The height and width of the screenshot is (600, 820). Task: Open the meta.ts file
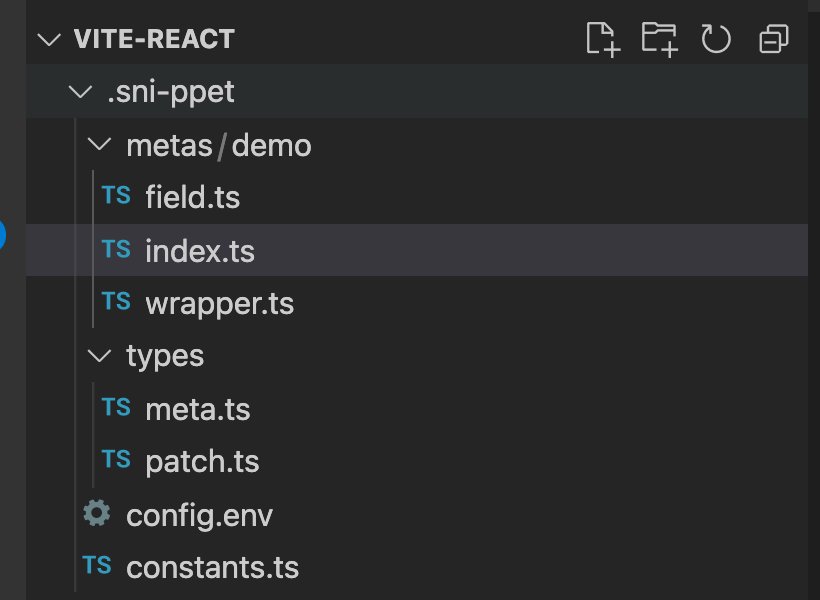[417, 409]
